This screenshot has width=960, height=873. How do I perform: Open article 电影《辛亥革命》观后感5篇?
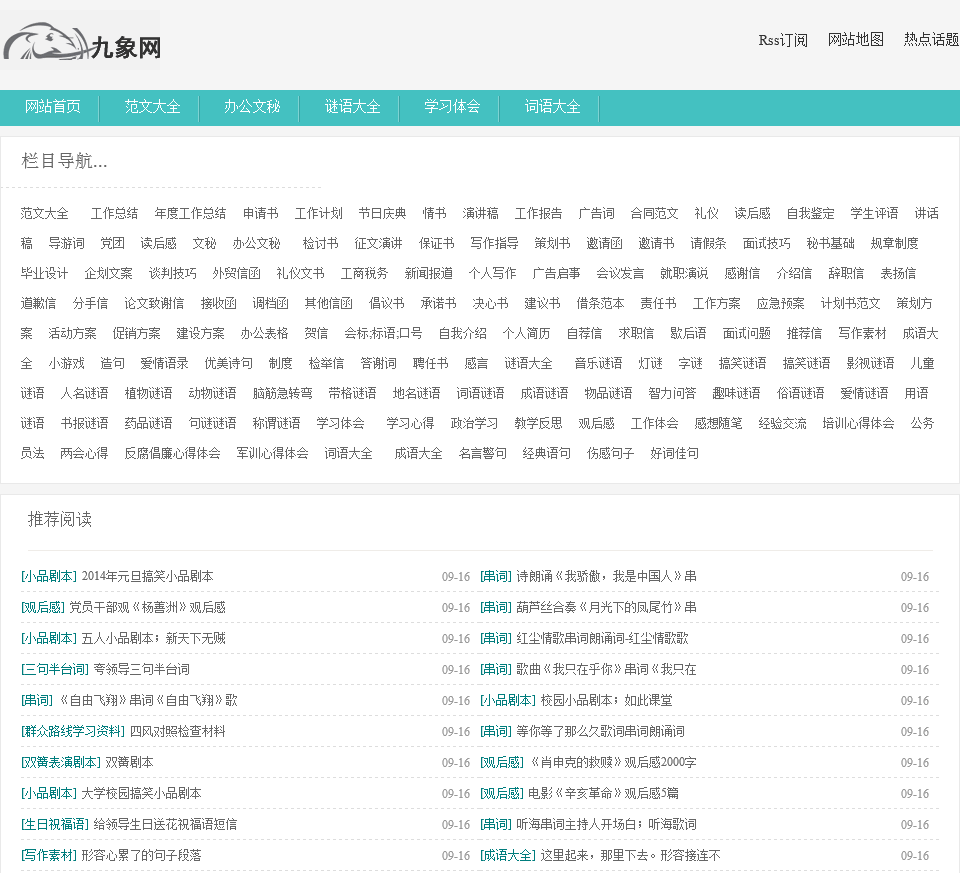[603, 793]
